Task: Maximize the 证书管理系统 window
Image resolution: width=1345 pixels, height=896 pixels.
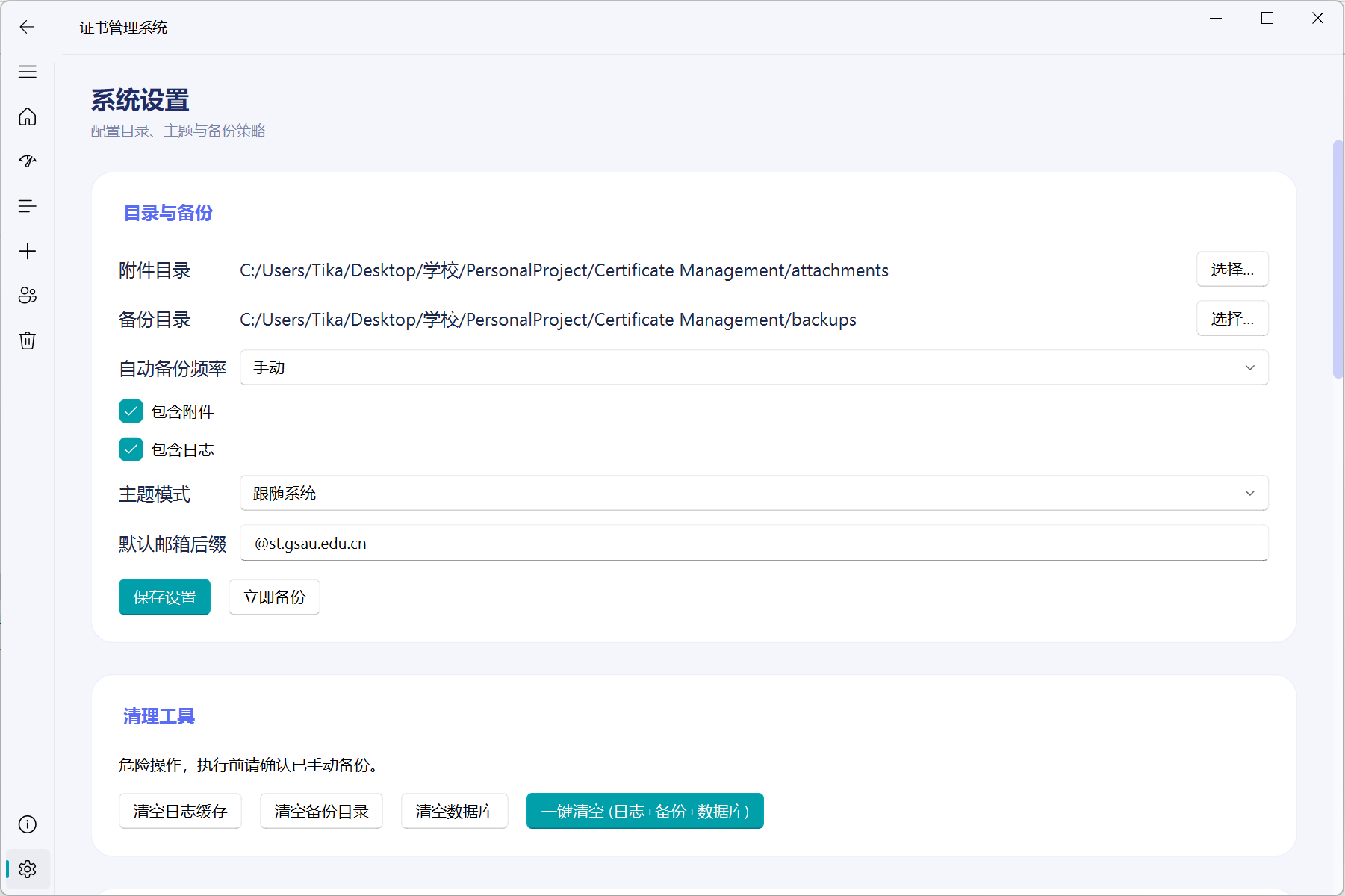Action: 1267,18
